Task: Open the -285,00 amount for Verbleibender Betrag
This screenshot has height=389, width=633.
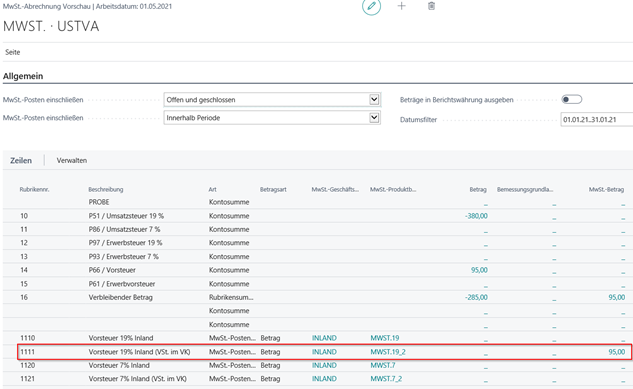Action: pyautogui.click(x=476, y=297)
